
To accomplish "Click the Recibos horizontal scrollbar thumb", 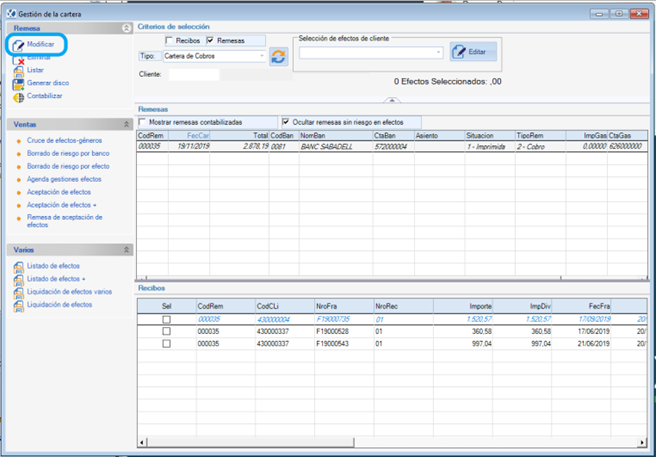I will pyautogui.click(x=251, y=442).
